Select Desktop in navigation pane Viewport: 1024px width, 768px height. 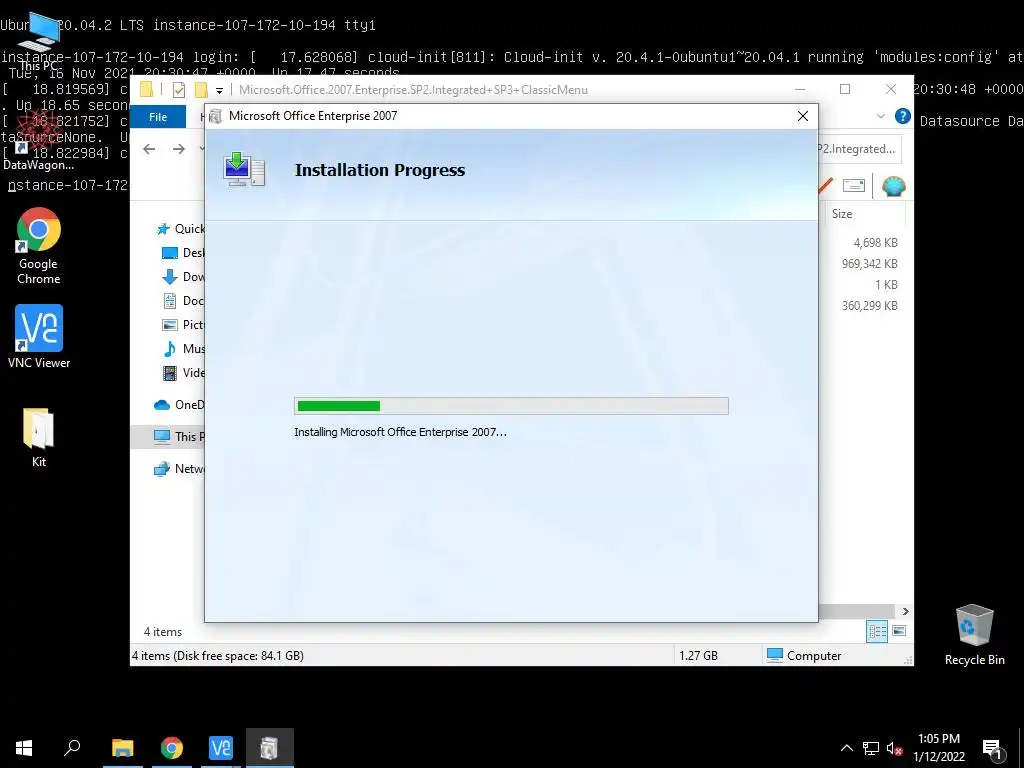183,253
